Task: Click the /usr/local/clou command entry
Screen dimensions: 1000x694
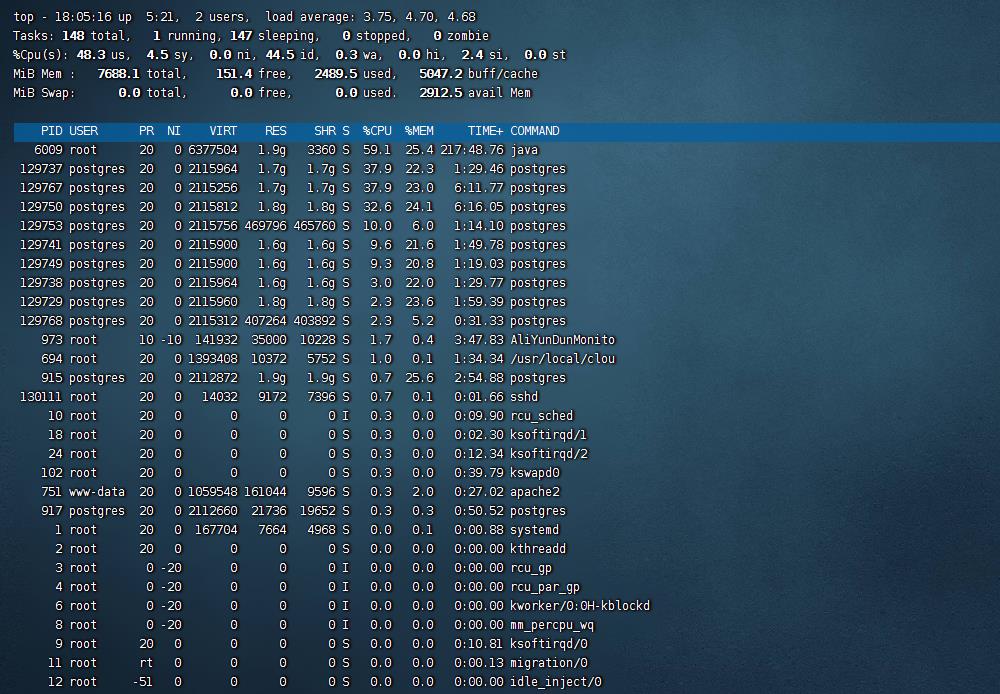Action: tap(562, 359)
